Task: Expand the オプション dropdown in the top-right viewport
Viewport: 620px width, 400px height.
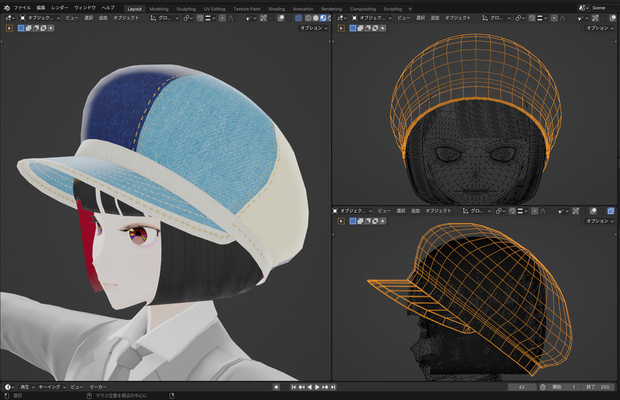Action: pos(599,28)
